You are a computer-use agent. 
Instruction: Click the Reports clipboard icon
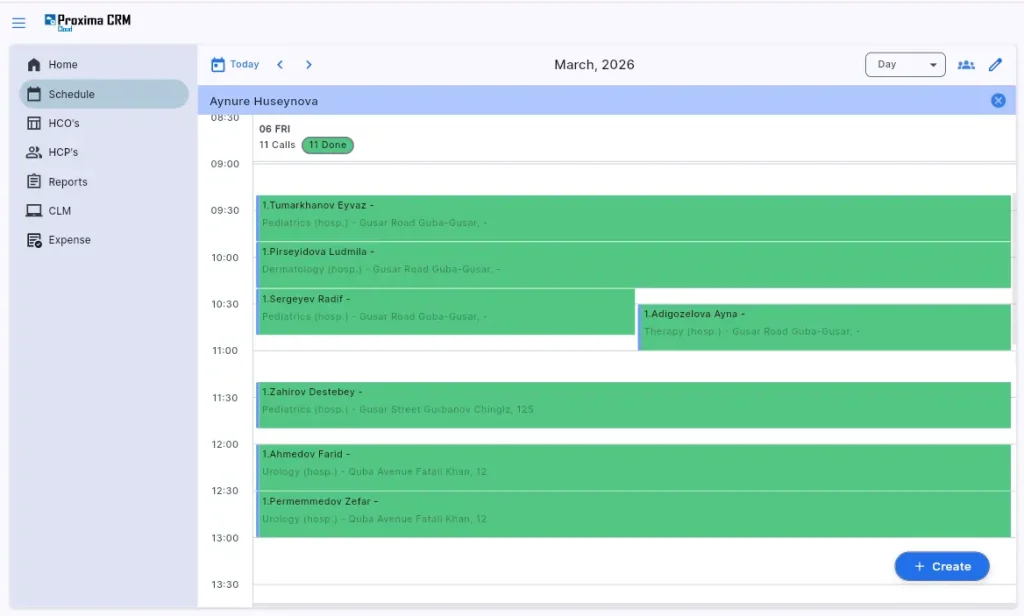coord(34,182)
